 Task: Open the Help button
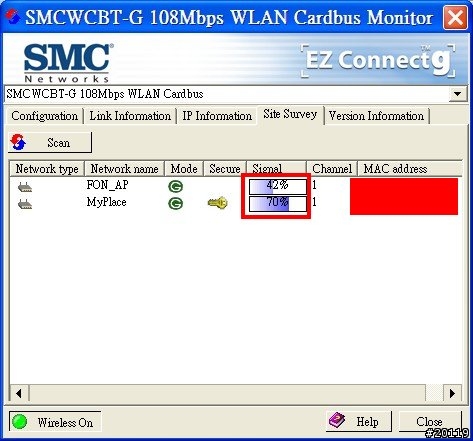click(x=359, y=421)
